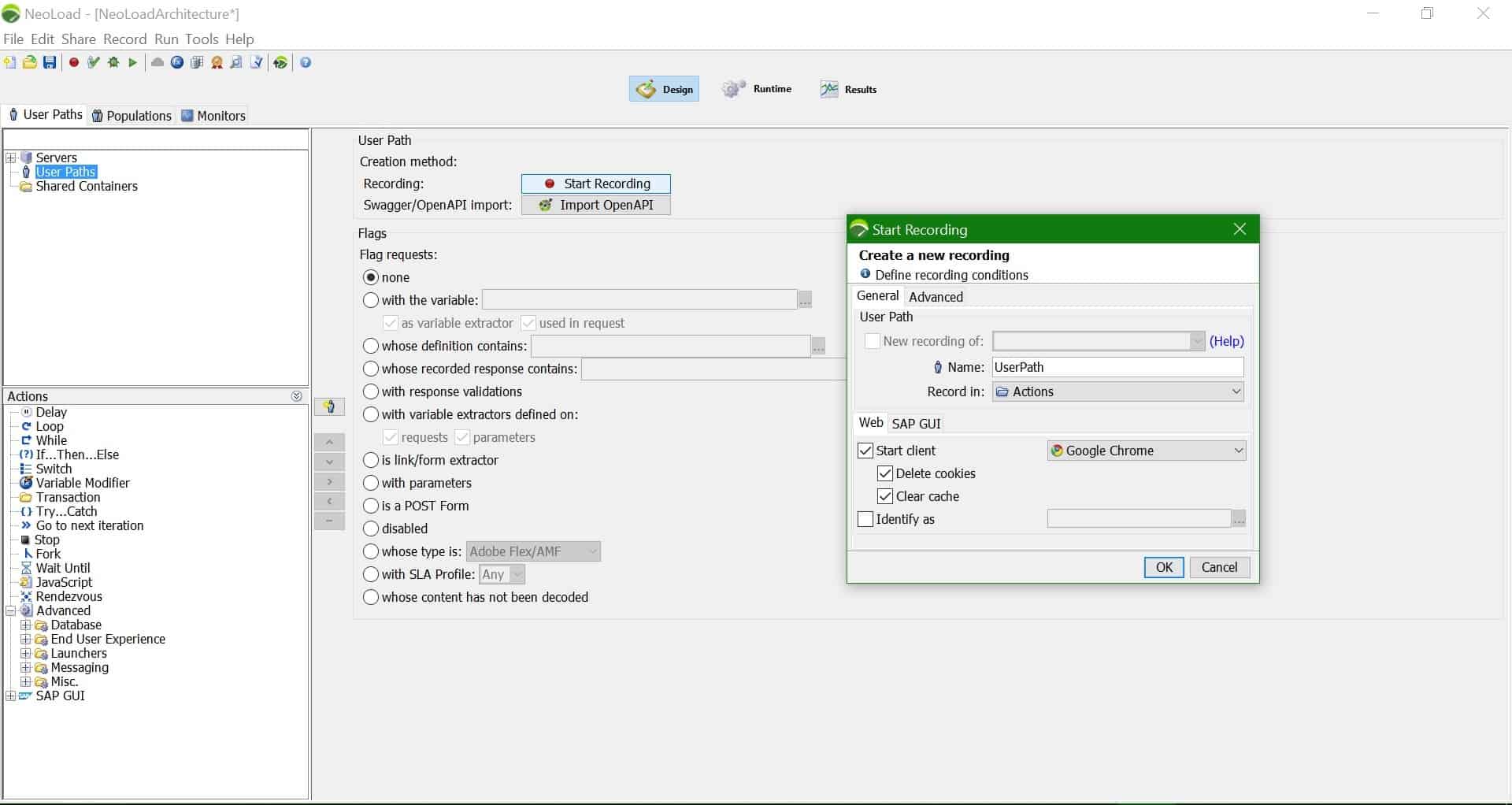Select the 'none' flag requests radio
Screen dimensions: 1512x805
click(x=371, y=277)
